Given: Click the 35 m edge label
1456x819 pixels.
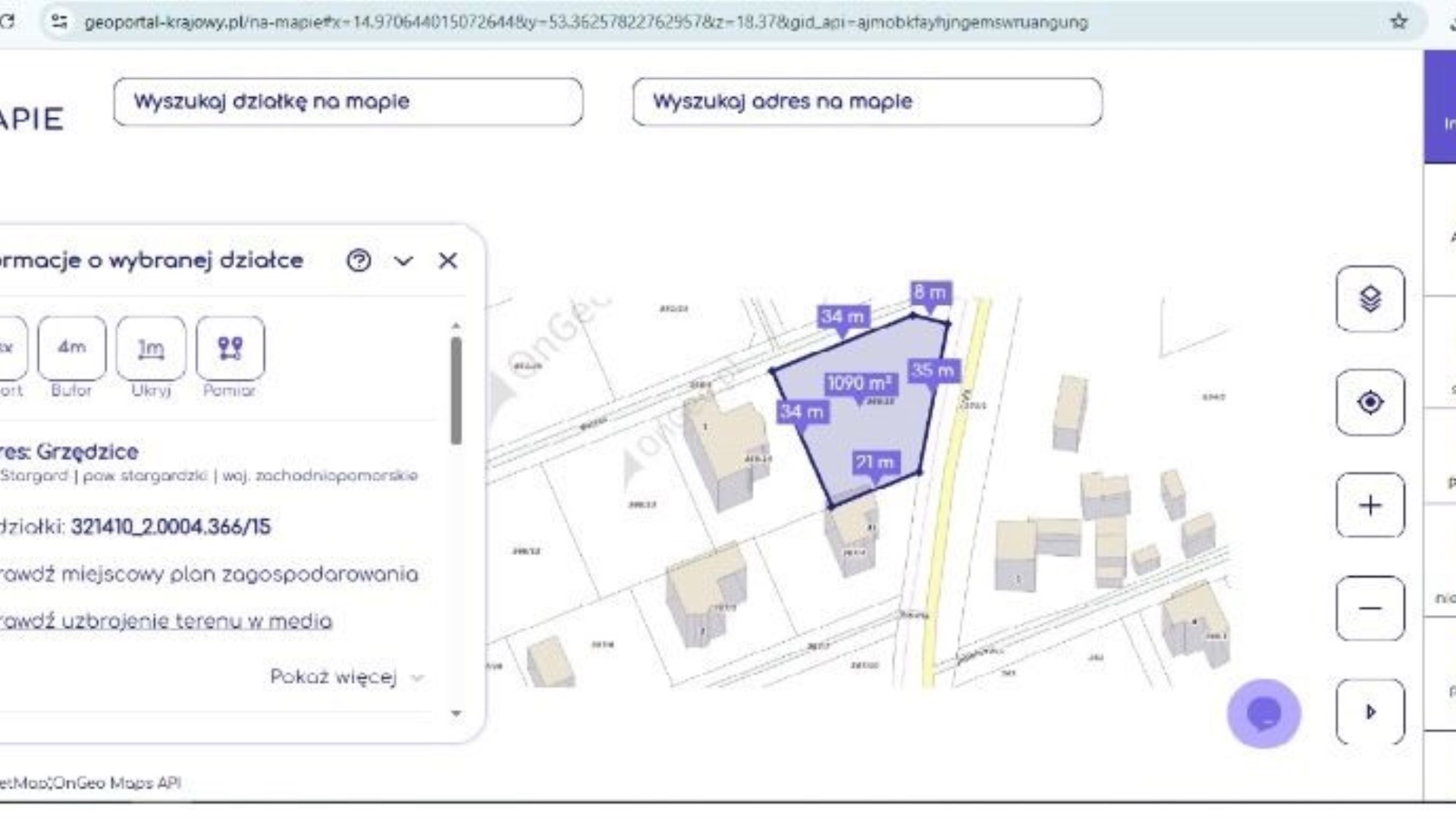Looking at the screenshot, I should click(x=933, y=371).
